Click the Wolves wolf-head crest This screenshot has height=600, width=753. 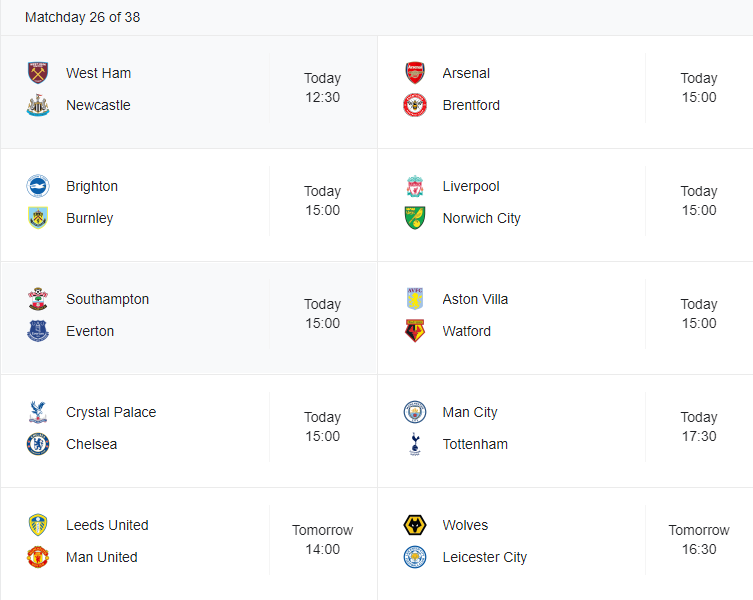pos(414,525)
